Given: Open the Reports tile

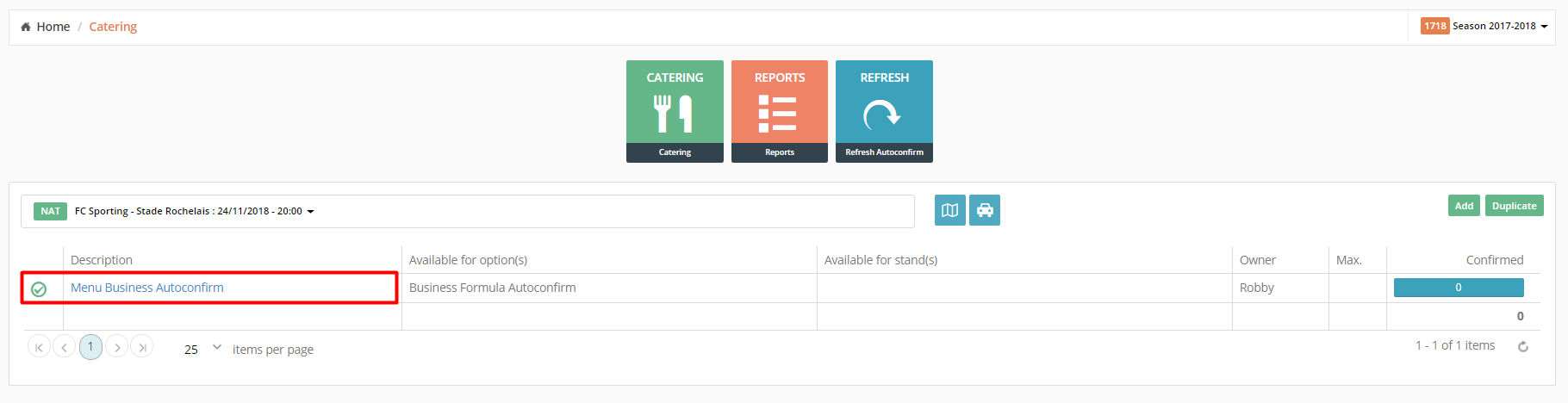Looking at the screenshot, I should click(780, 111).
